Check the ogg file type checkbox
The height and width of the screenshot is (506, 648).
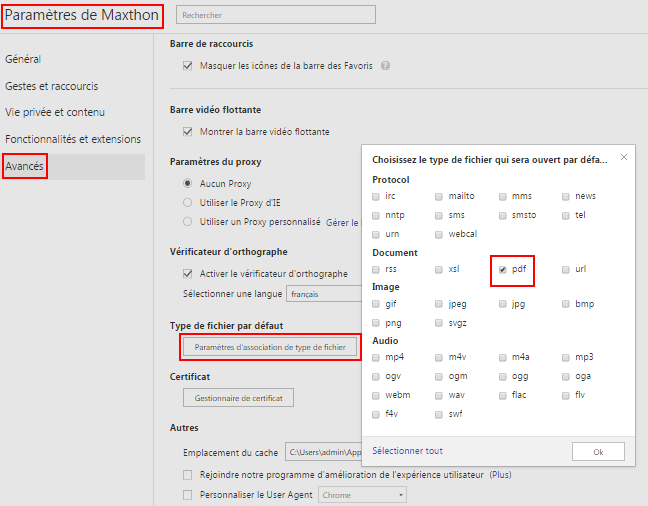503,377
